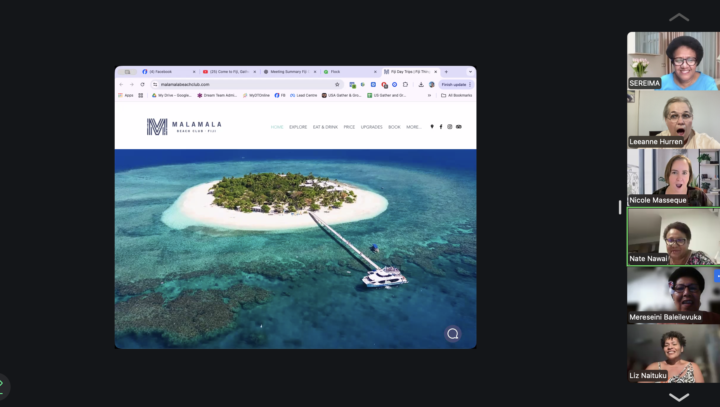Close the Flock tab
The image size is (720, 407).
coord(375,72)
